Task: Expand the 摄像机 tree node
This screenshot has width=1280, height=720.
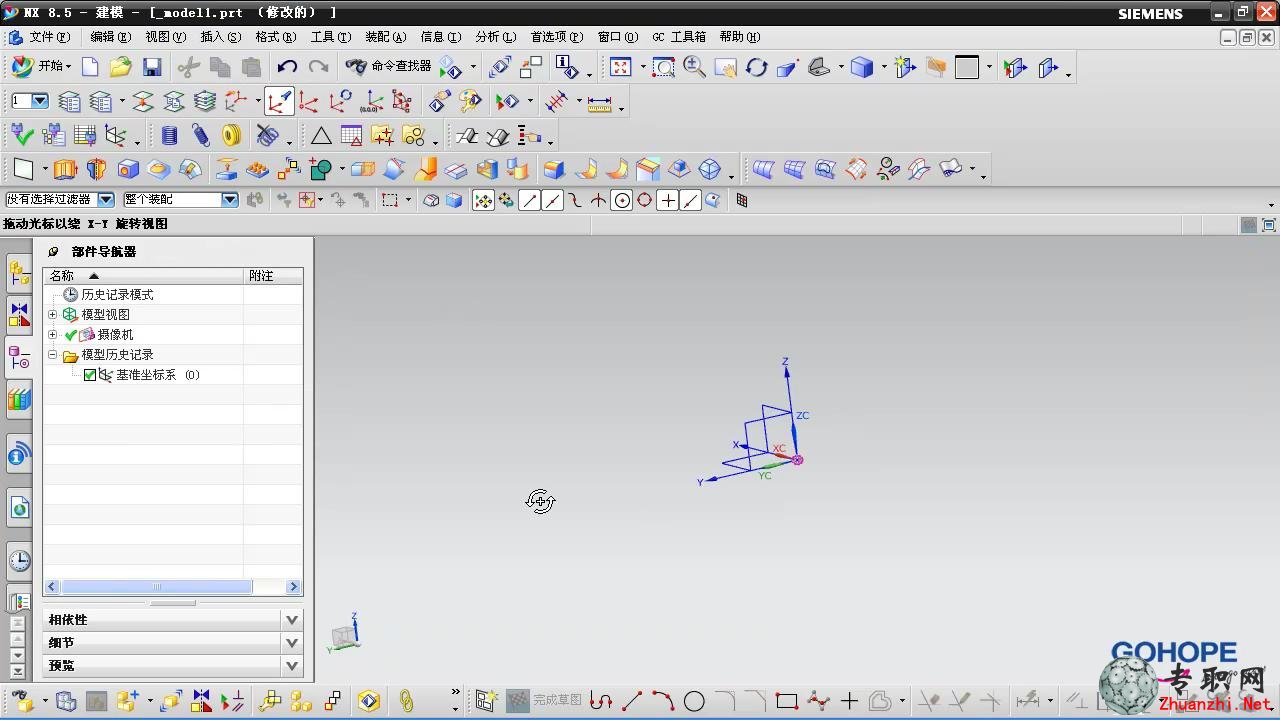Action: [53, 335]
